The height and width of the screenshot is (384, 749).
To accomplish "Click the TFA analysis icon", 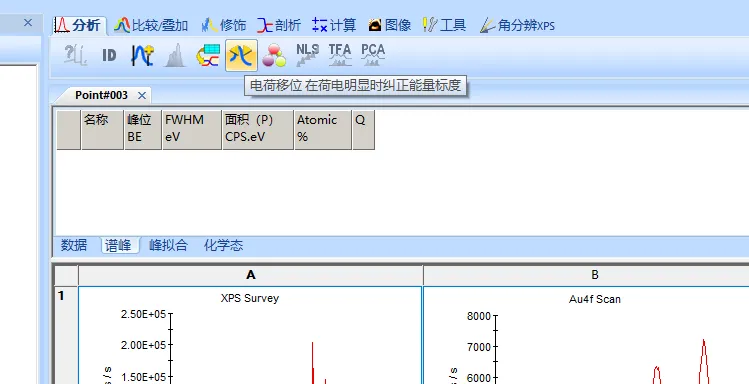I will click(340, 55).
